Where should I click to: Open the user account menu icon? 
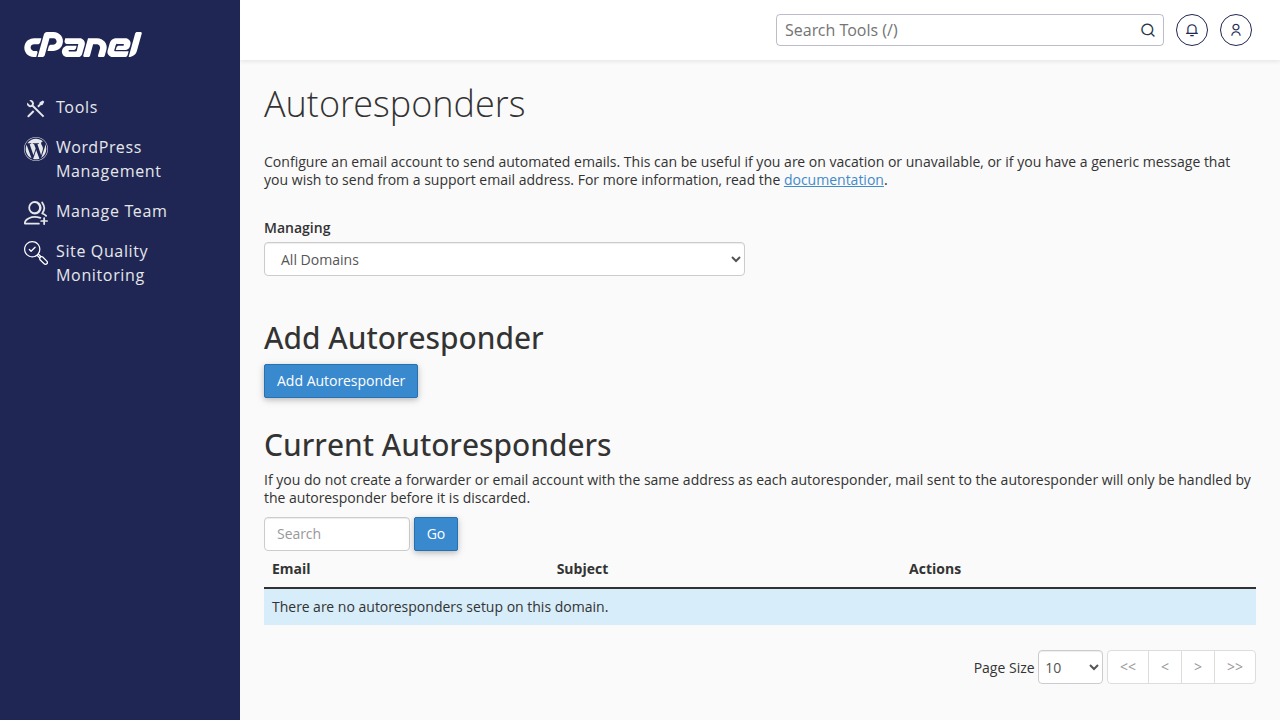pos(1236,30)
